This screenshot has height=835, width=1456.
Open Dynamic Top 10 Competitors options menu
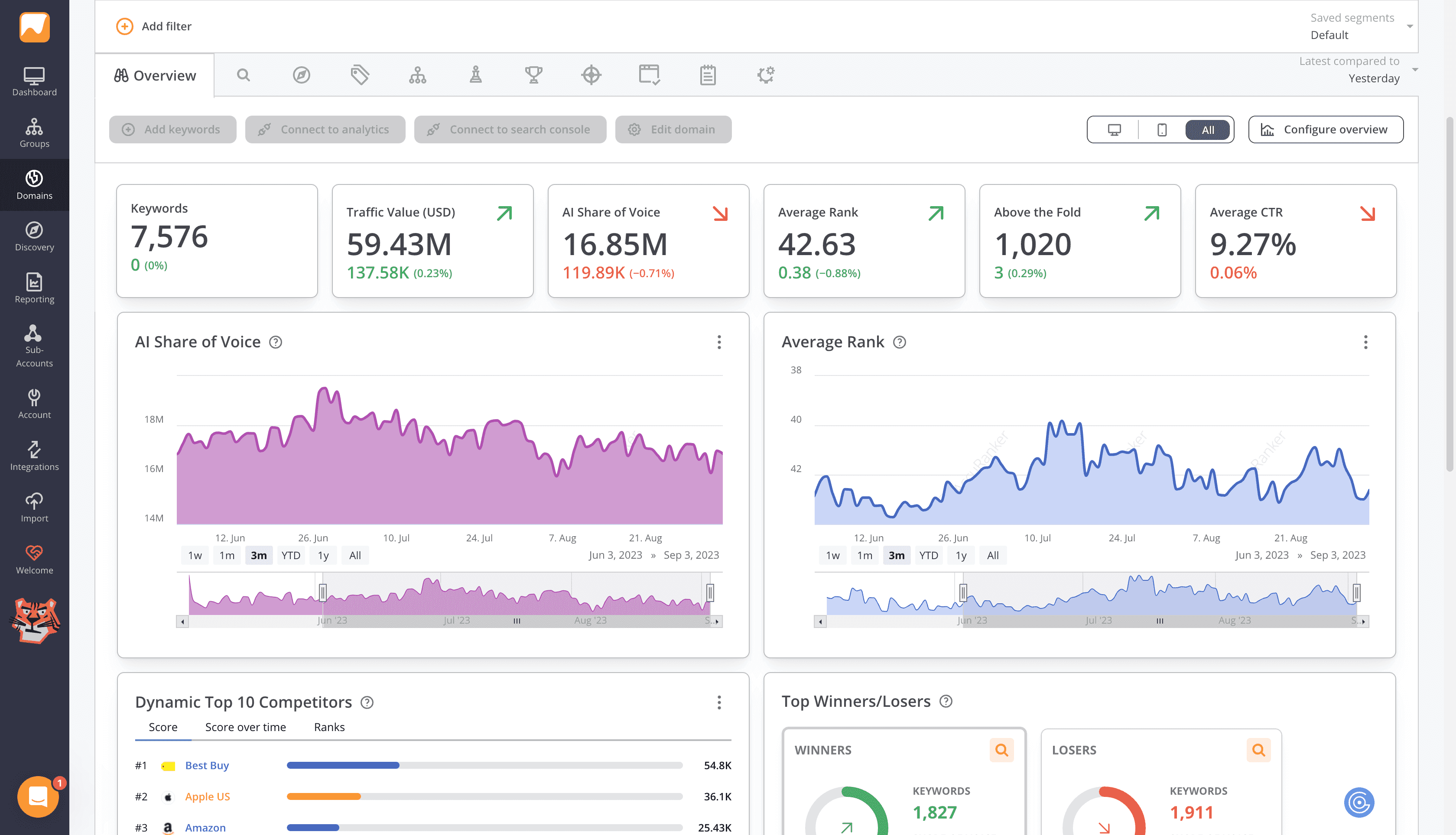719,702
